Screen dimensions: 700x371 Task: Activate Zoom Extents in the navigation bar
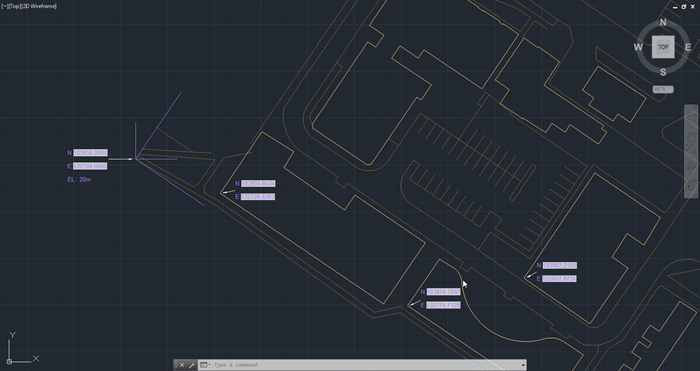[691, 149]
